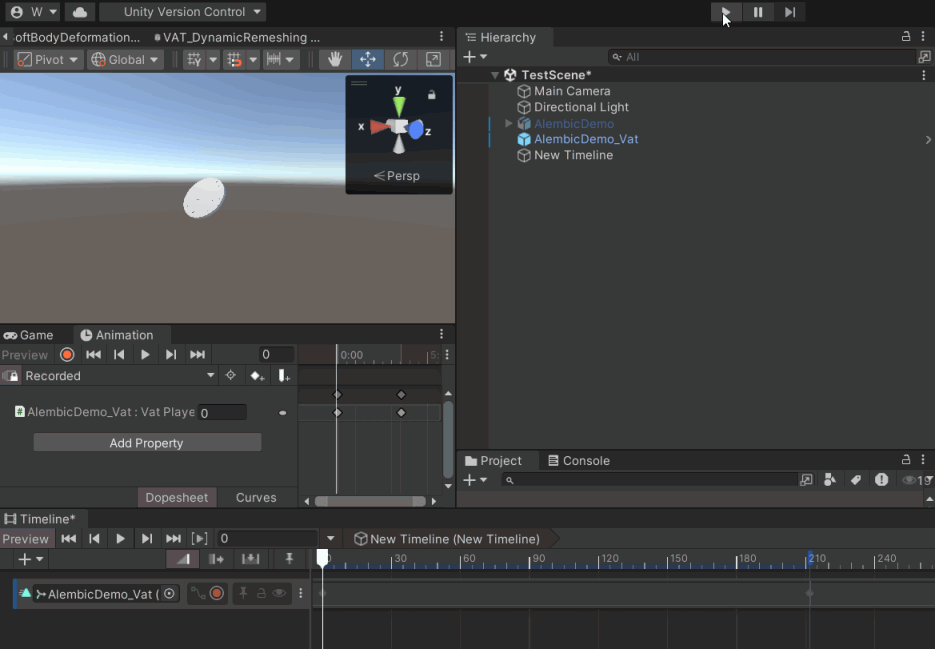Select New Timeline in Hierarchy

(573, 156)
